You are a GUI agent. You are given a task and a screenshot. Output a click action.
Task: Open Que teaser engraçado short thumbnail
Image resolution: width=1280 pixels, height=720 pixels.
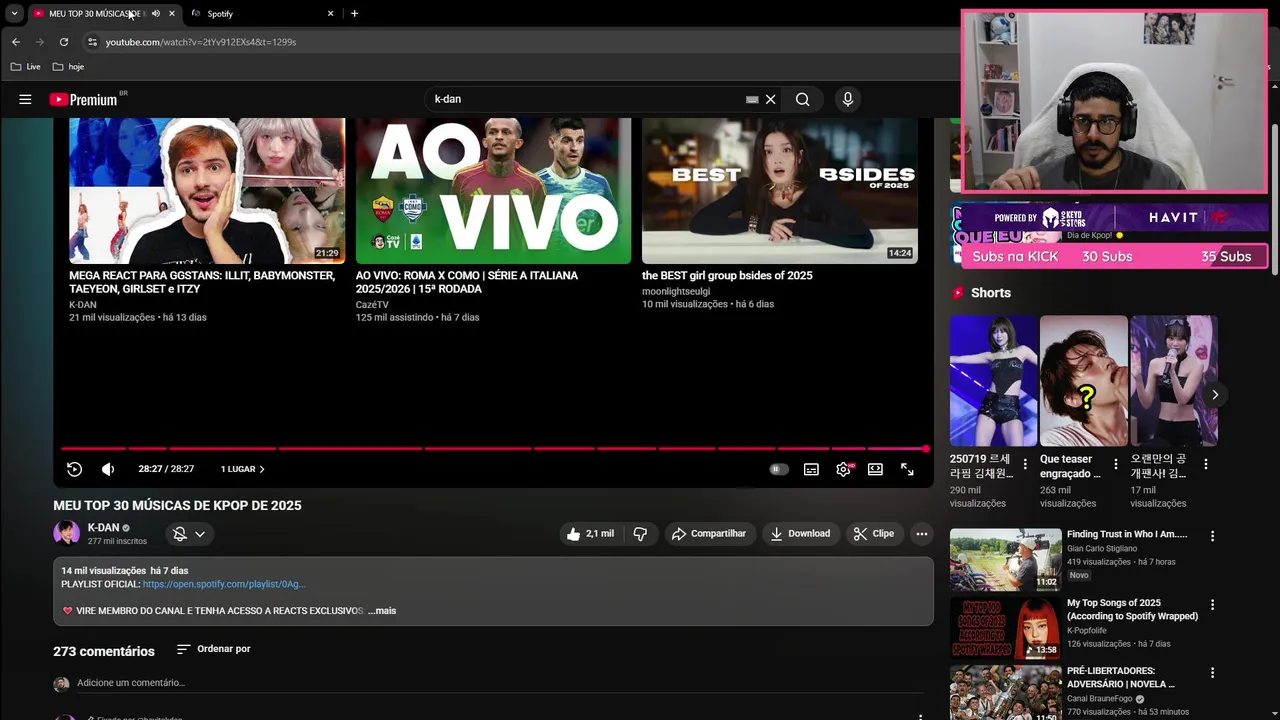[x=1083, y=381]
